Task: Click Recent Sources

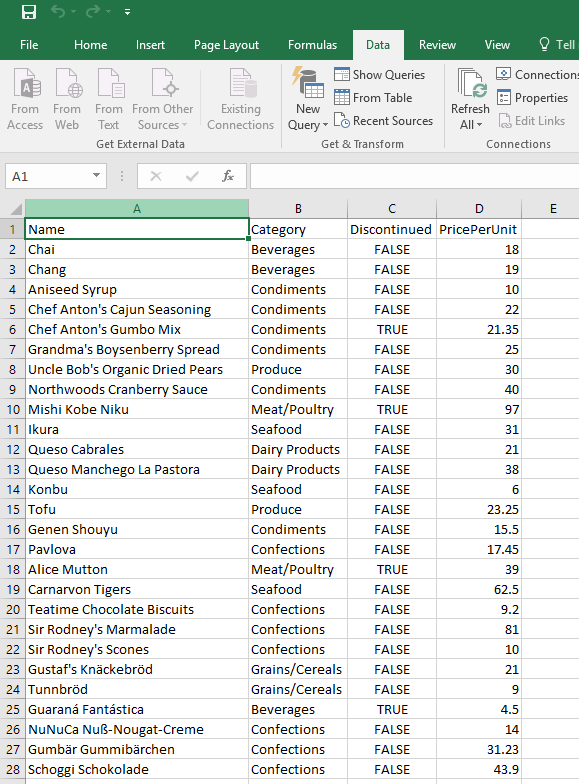Action: [384, 120]
